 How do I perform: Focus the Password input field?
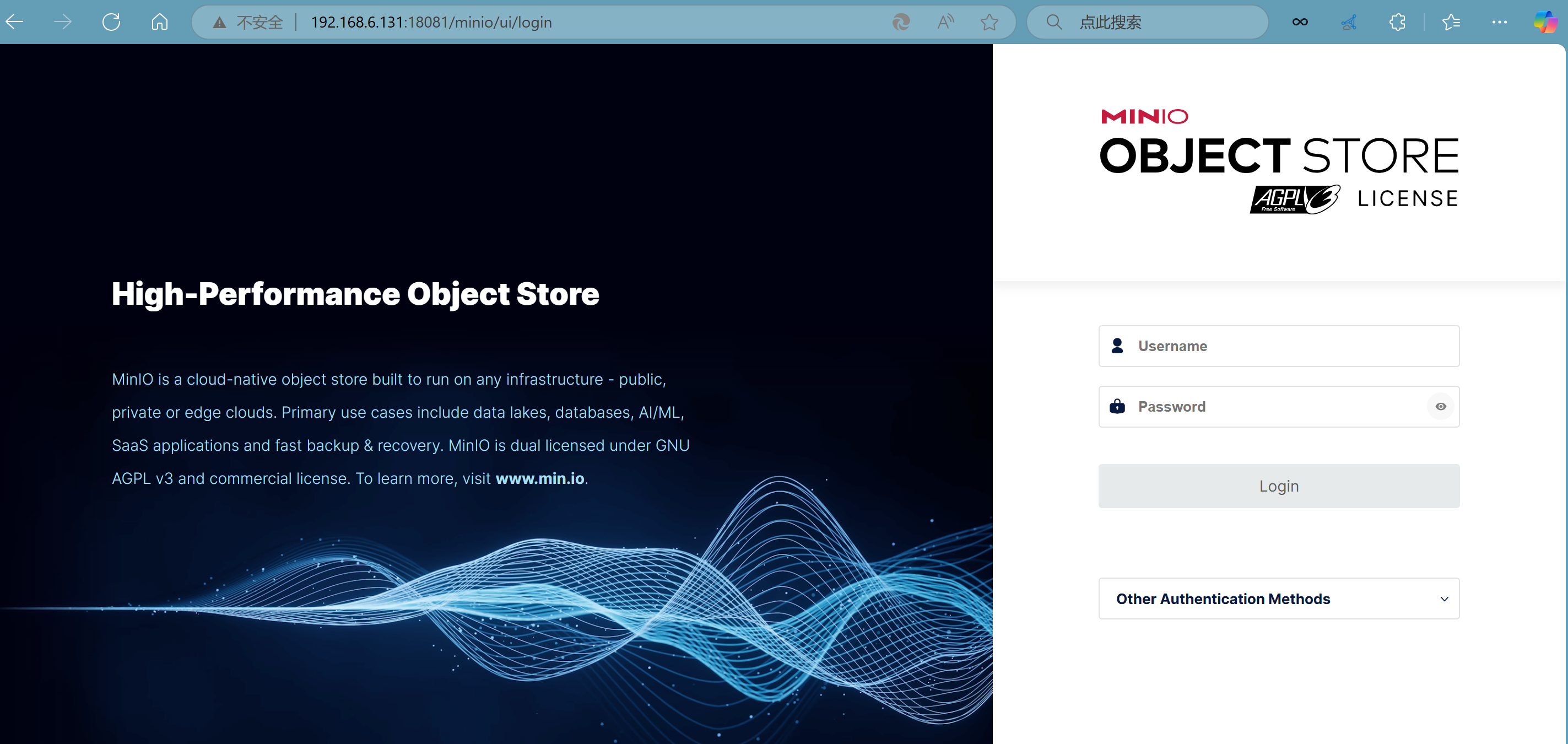[1272, 407]
